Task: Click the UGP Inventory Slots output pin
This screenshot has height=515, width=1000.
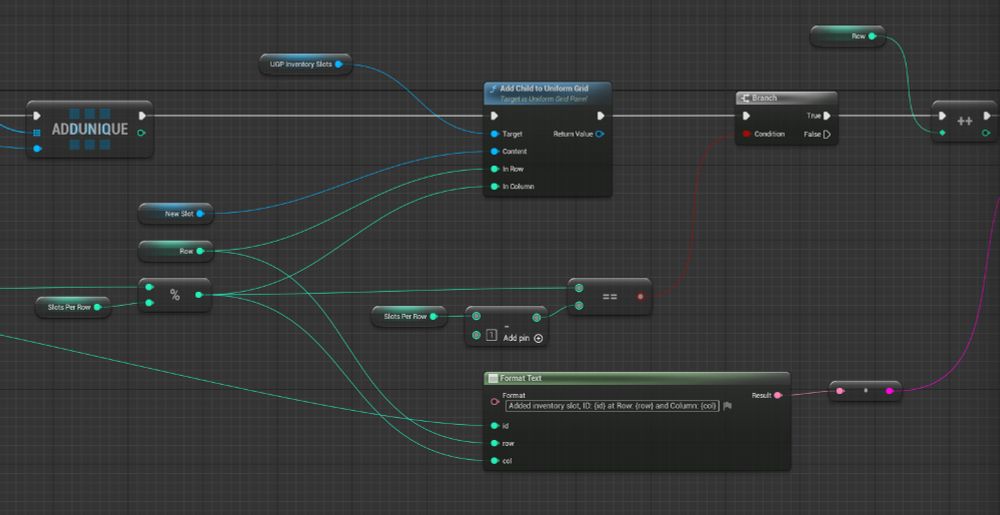Action: pos(339,64)
